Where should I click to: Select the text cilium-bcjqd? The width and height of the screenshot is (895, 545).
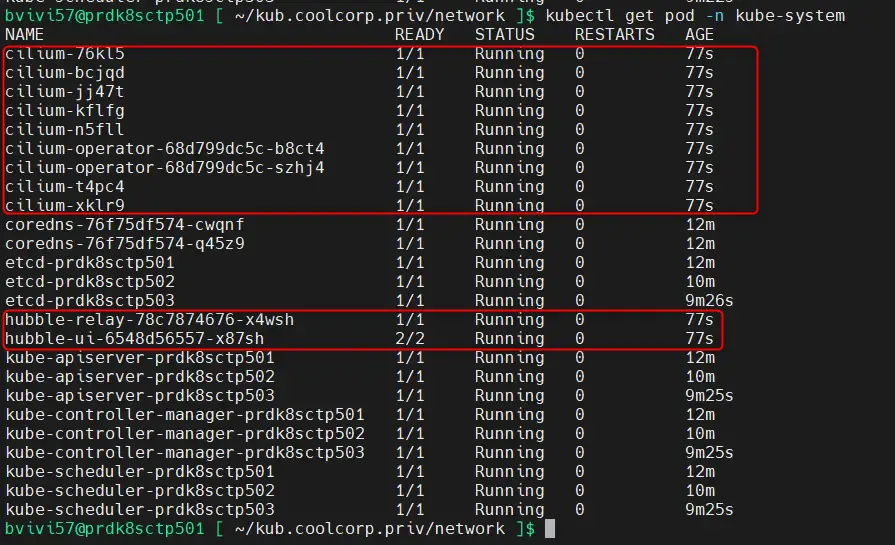pyautogui.click(x=64, y=73)
